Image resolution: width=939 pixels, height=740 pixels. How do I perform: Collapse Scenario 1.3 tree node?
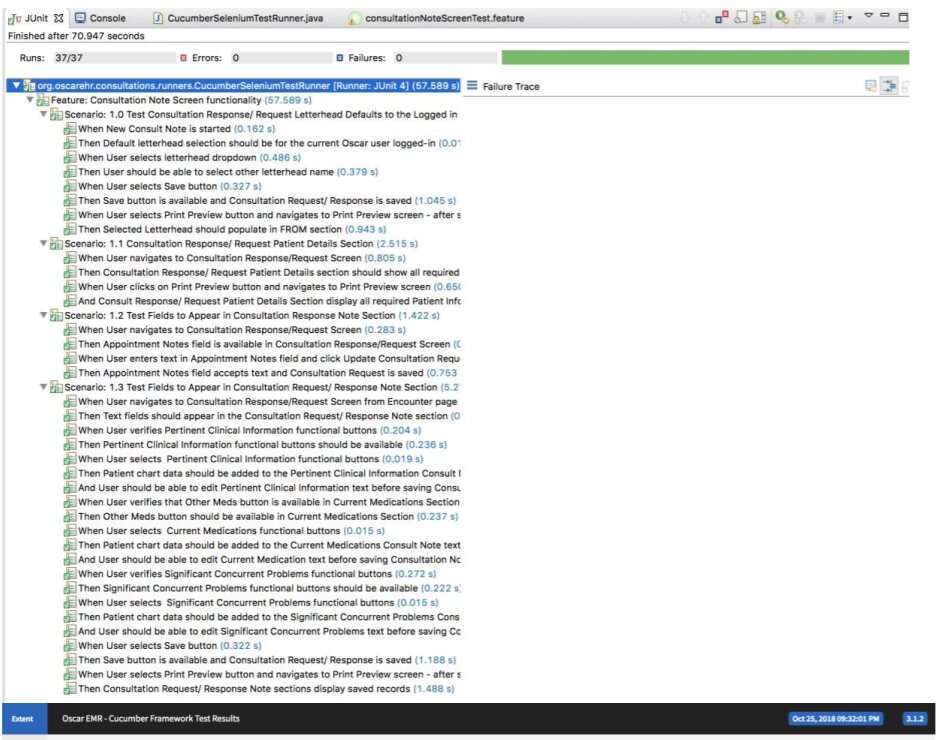[42, 387]
